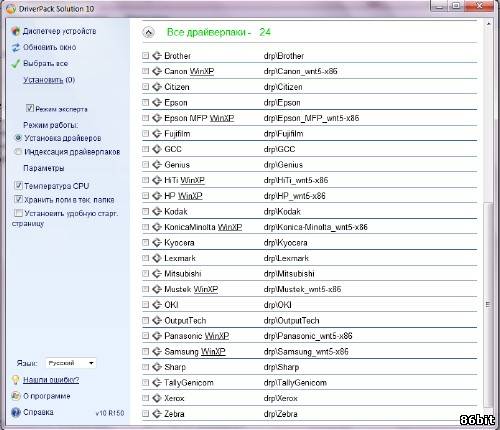Check the Samsung WinXP driverpack checkbox

pos(145,351)
